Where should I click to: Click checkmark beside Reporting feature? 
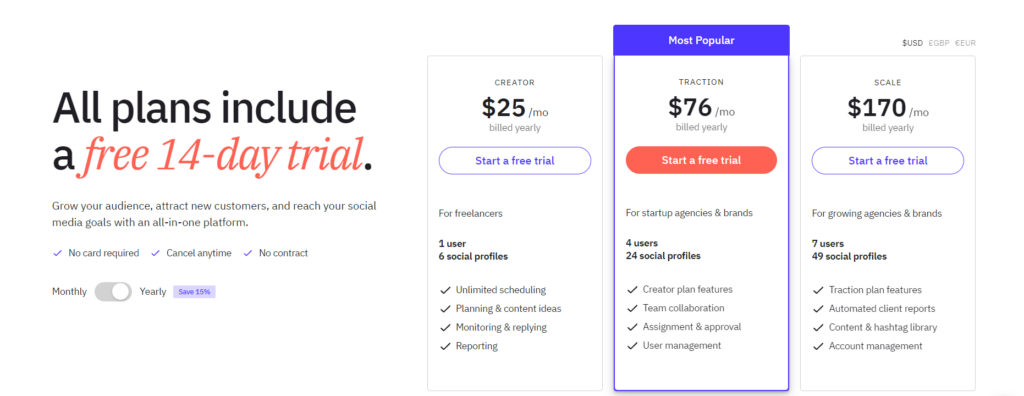tap(445, 346)
